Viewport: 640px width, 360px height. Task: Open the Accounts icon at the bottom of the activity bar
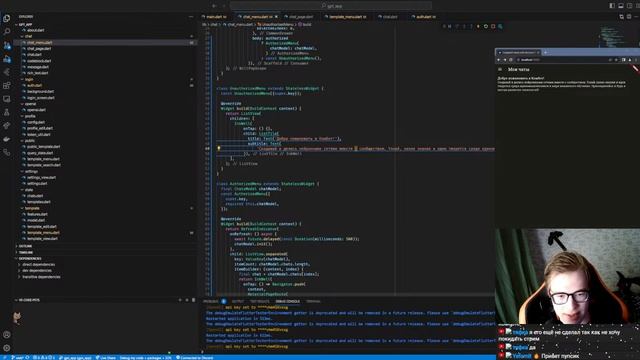tap(7, 335)
